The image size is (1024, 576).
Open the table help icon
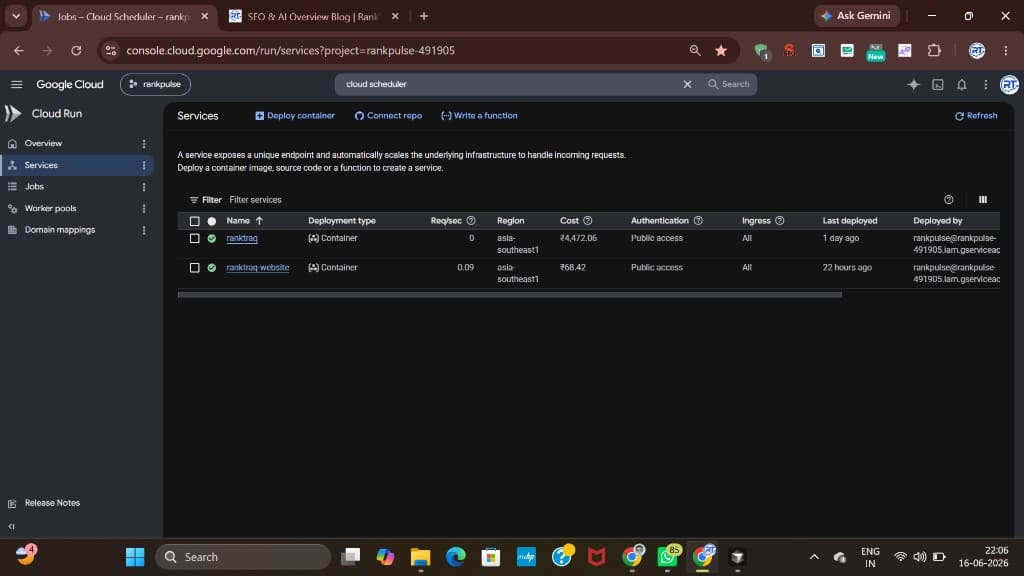pyautogui.click(x=948, y=200)
